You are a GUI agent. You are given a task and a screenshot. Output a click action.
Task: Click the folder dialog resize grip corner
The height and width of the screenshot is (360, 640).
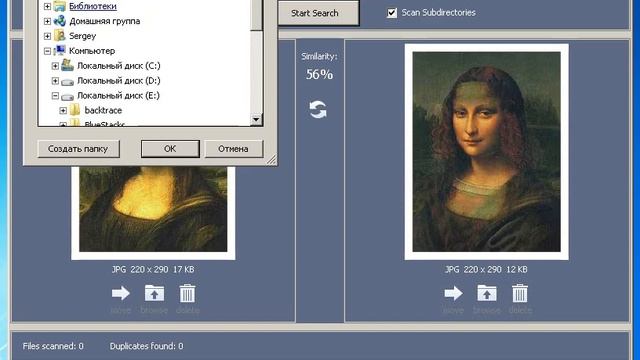click(x=271, y=160)
